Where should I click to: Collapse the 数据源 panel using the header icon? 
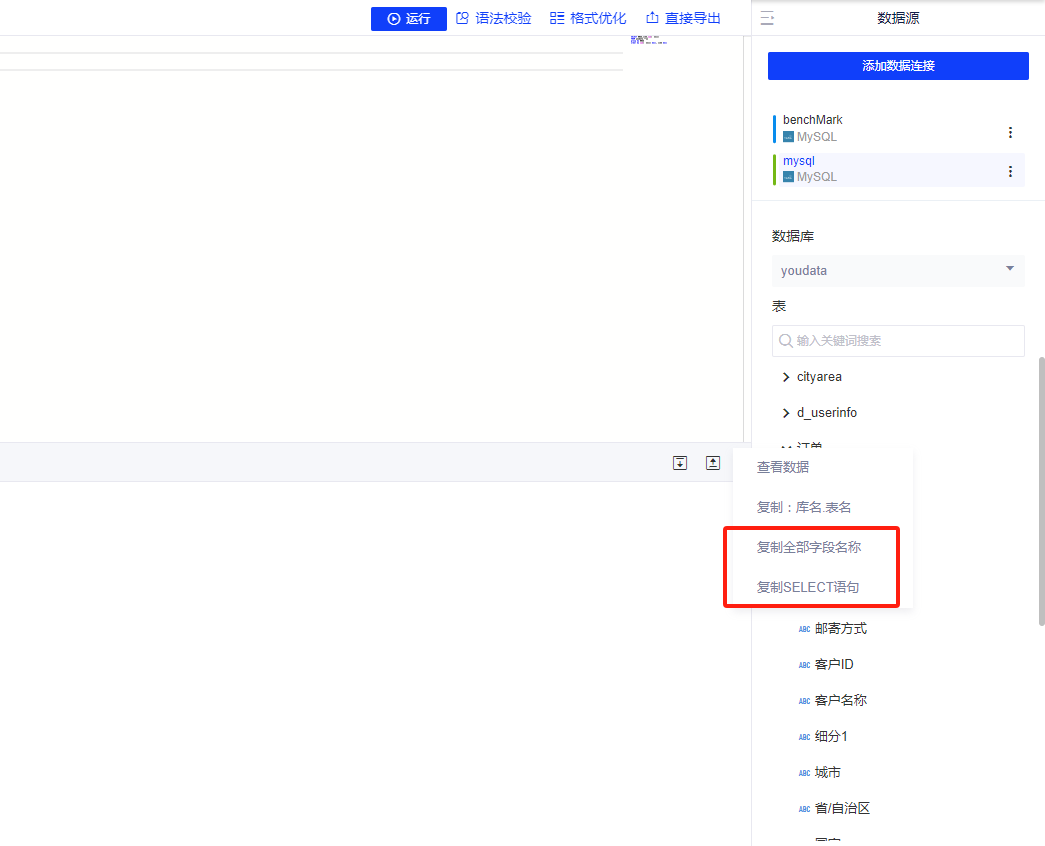pos(767,18)
